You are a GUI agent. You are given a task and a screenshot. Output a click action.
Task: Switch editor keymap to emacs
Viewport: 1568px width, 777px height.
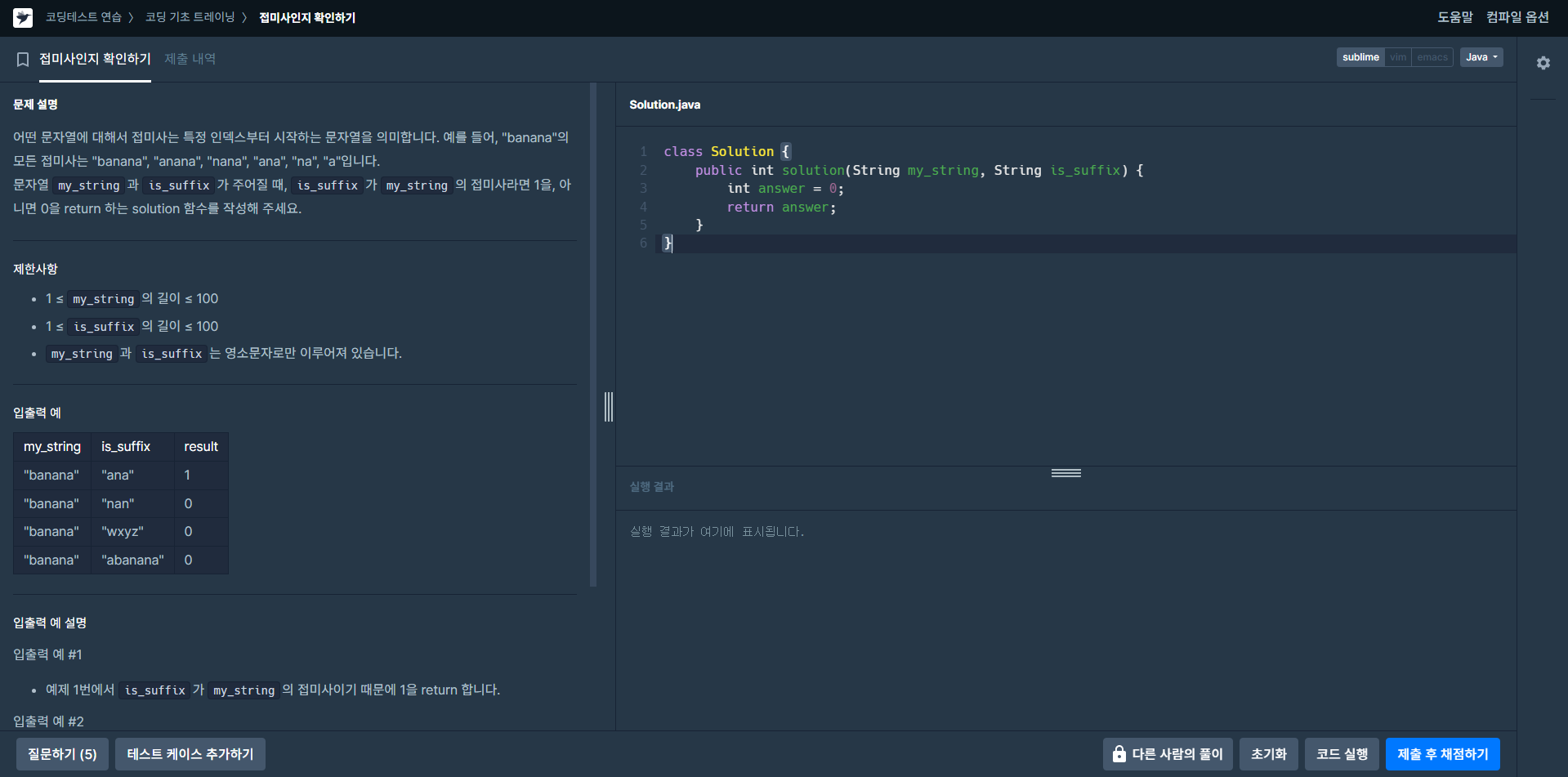[1432, 57]
